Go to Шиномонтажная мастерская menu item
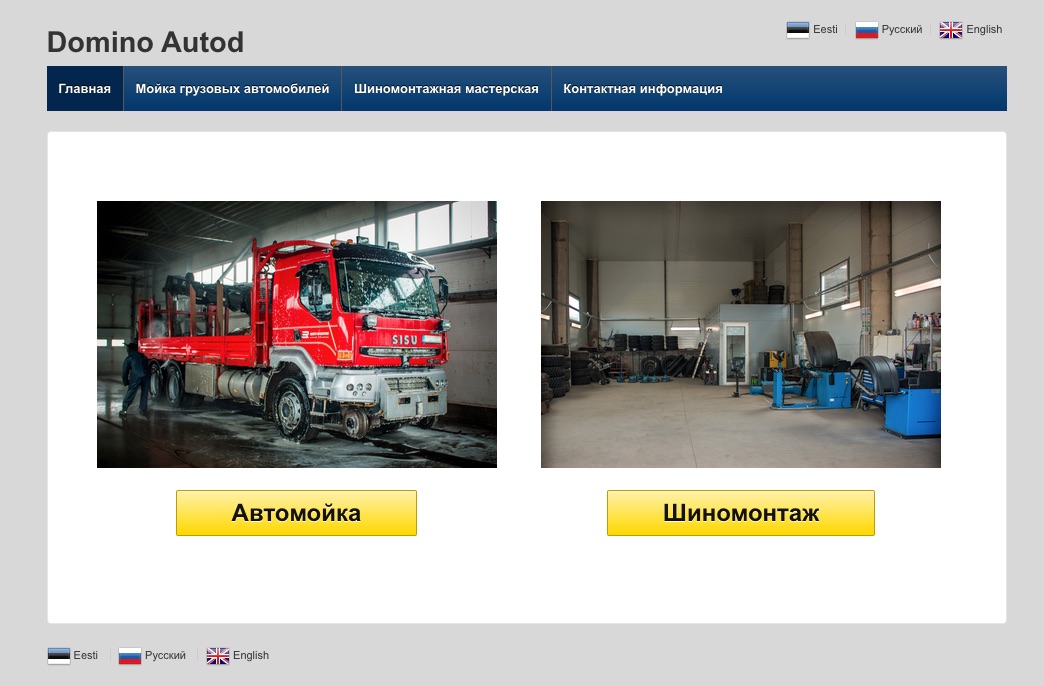This screenshot has width=1044, height=686. point(446,89)
